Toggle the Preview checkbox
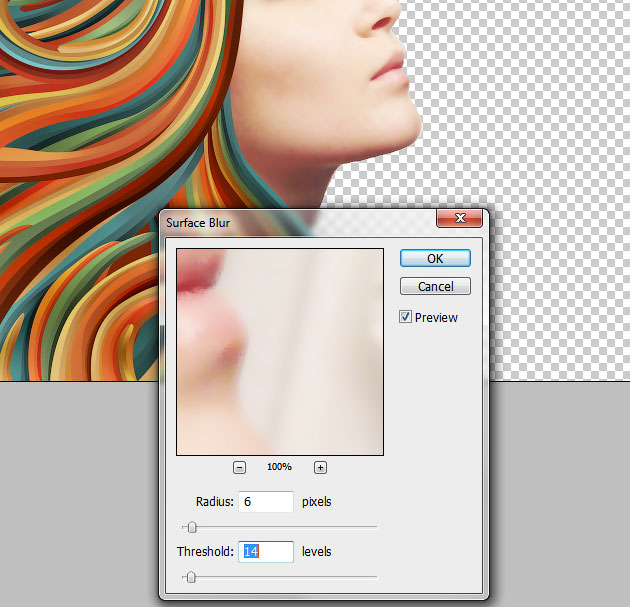This screenshot has width=630, height=607. [405, 317]
